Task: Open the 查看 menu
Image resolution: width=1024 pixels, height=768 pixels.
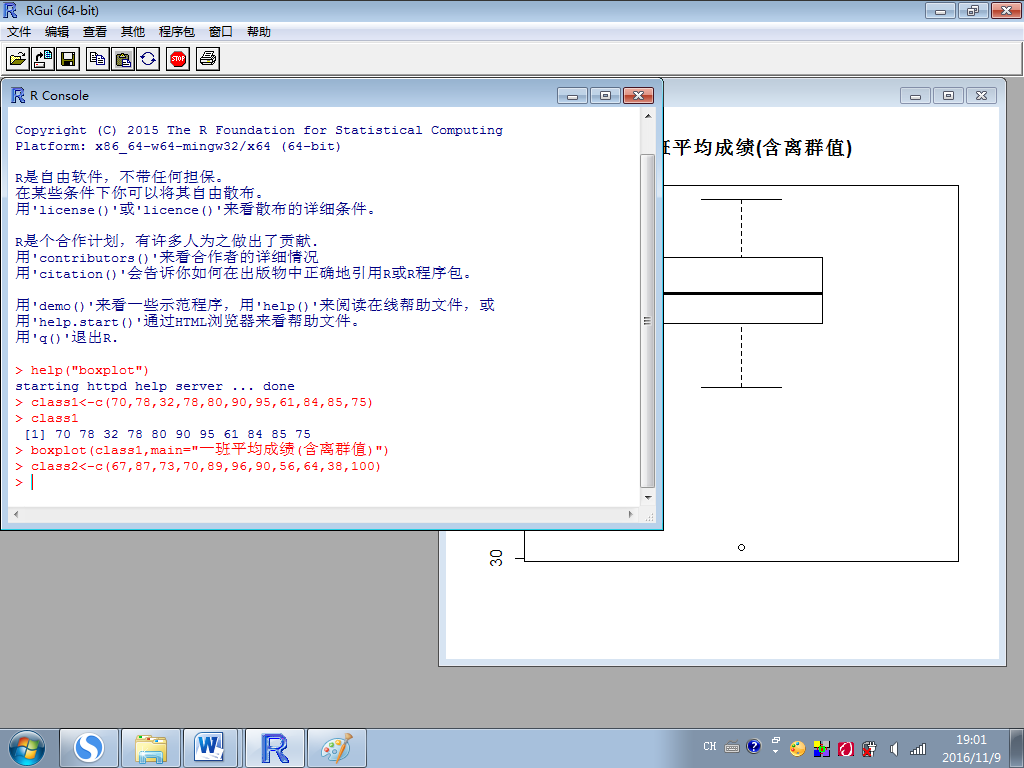Action: click(x=95, y=32)
